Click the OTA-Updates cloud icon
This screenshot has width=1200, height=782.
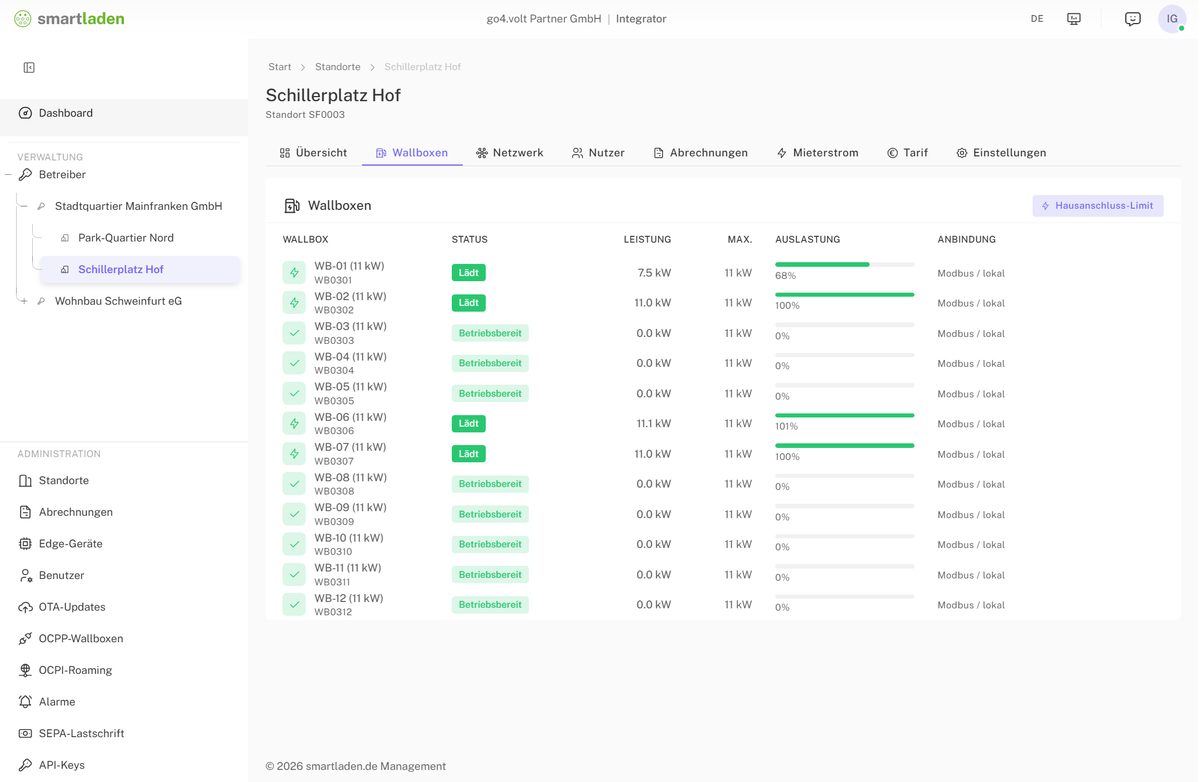coord(25,607)
